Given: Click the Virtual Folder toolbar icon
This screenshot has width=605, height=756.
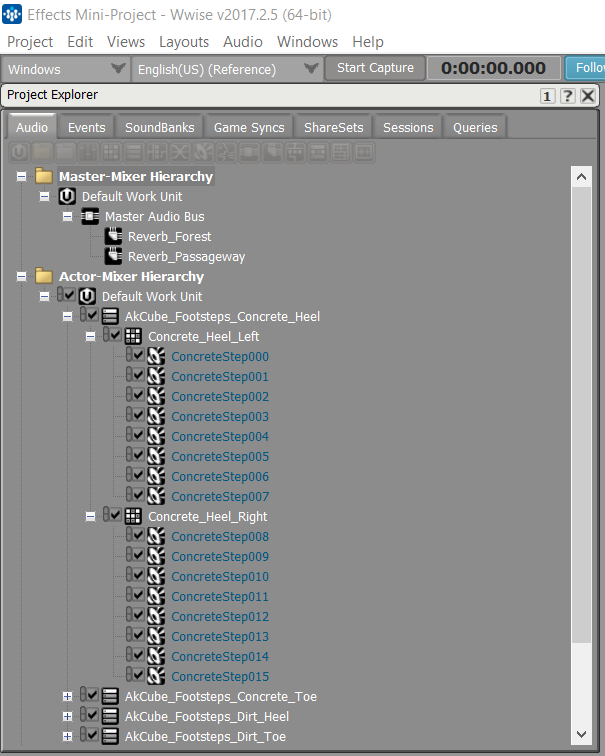Looking at the screenshot, I should pyautogui.click(x=65, y=152).
